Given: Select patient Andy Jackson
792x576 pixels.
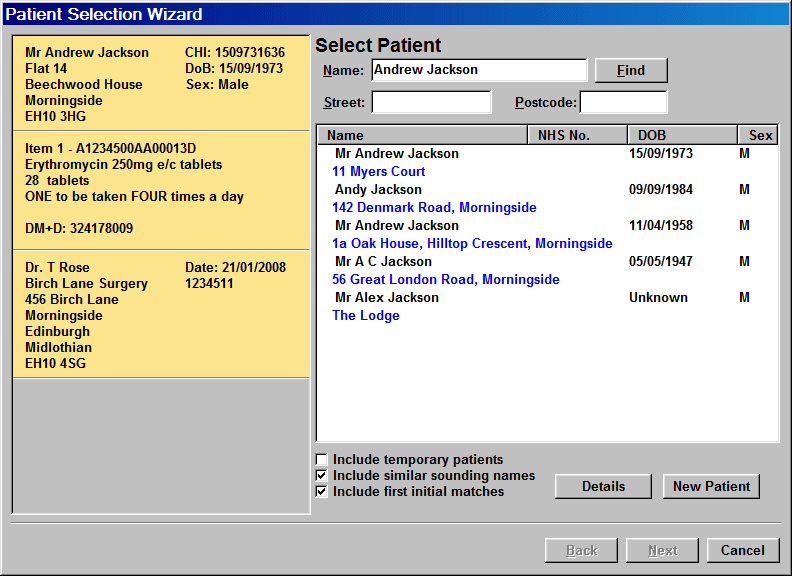Looking at the screenshot, I should click(x=378, y=190).
